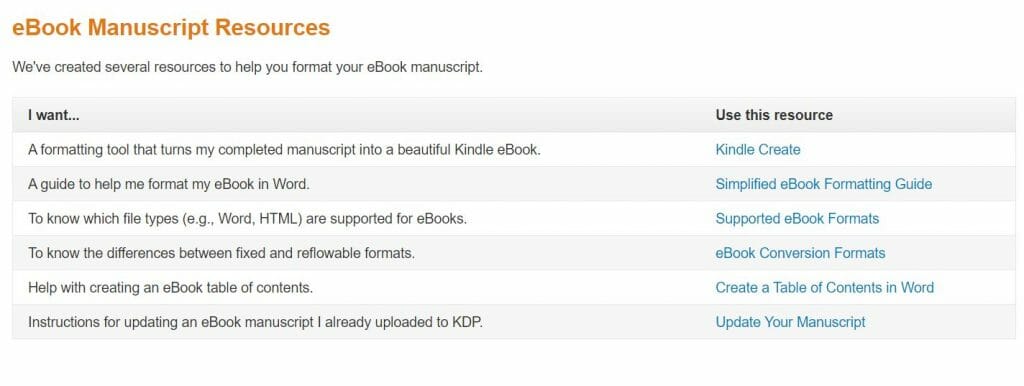1024x386 pixels.
Task: Click 'Guide' in the Simplified Formatting Guide link
Action: coord(913,184)
